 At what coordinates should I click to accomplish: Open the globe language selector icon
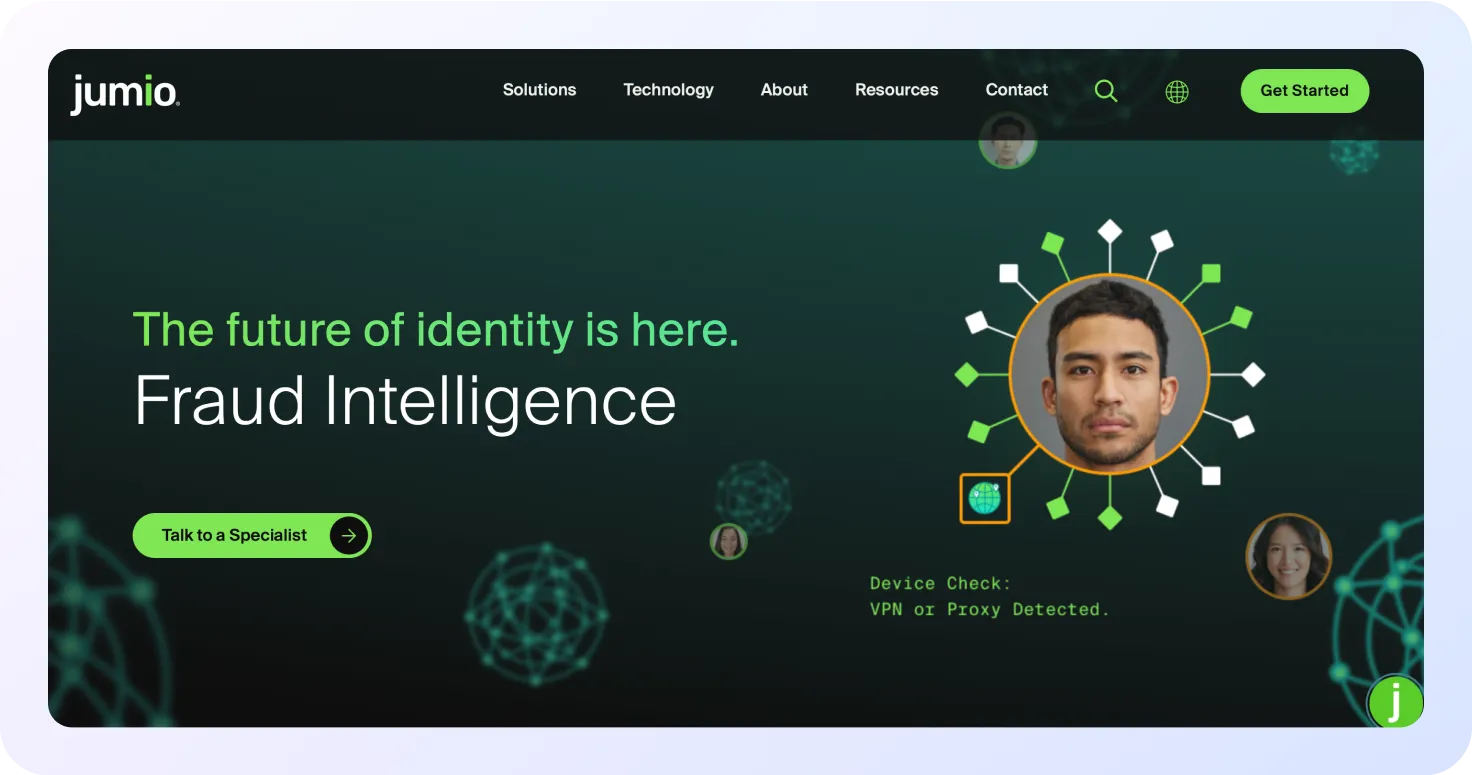[1177, 92]
